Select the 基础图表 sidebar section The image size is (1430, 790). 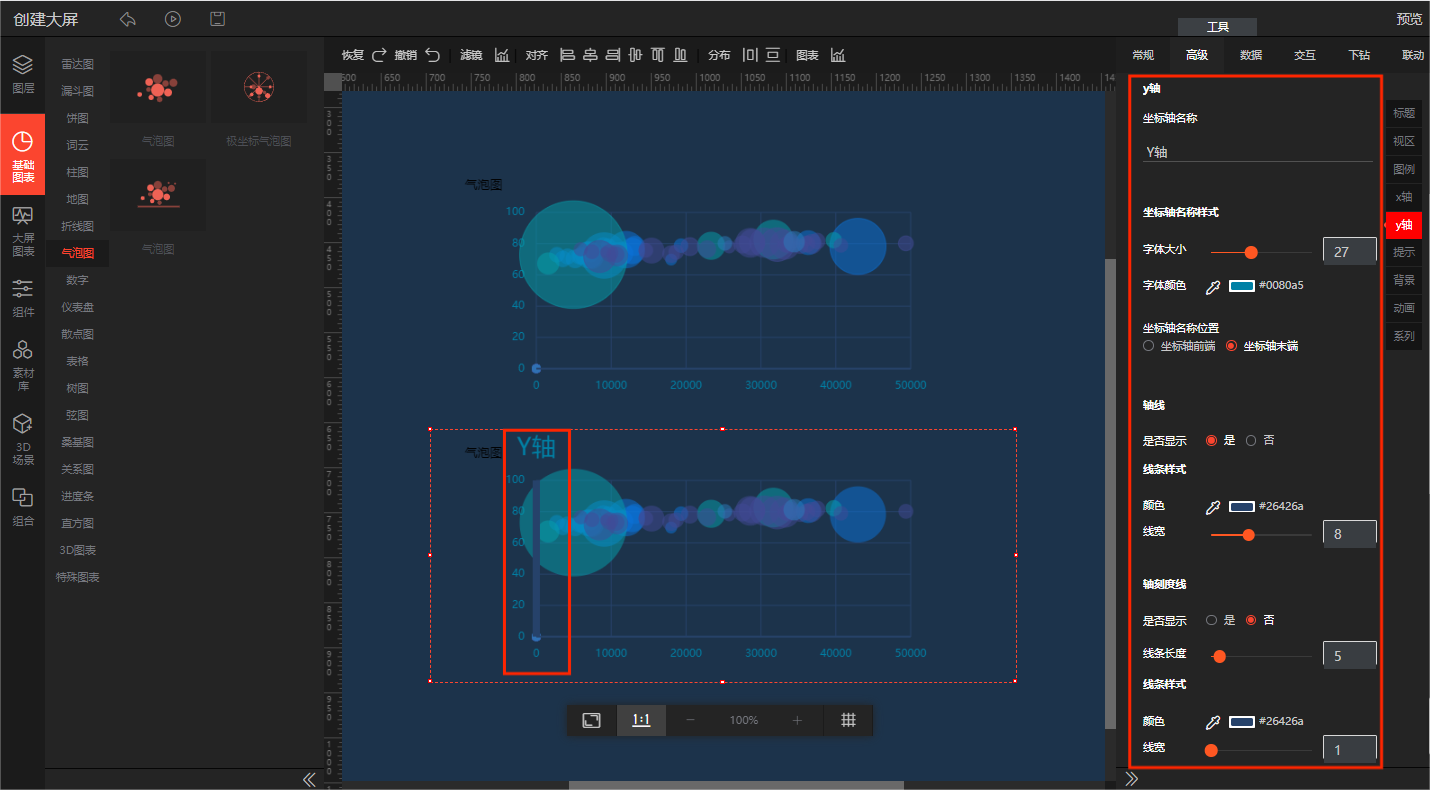(x=22, y=155)
